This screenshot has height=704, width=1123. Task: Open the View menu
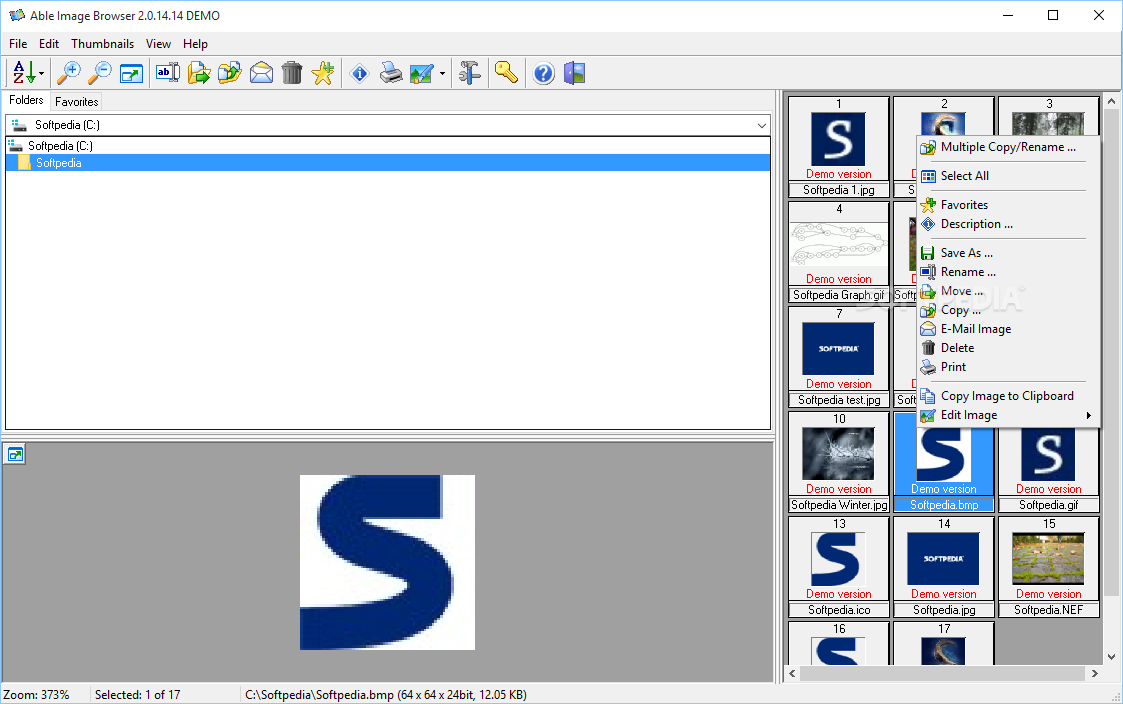click(x=158, y=44)
